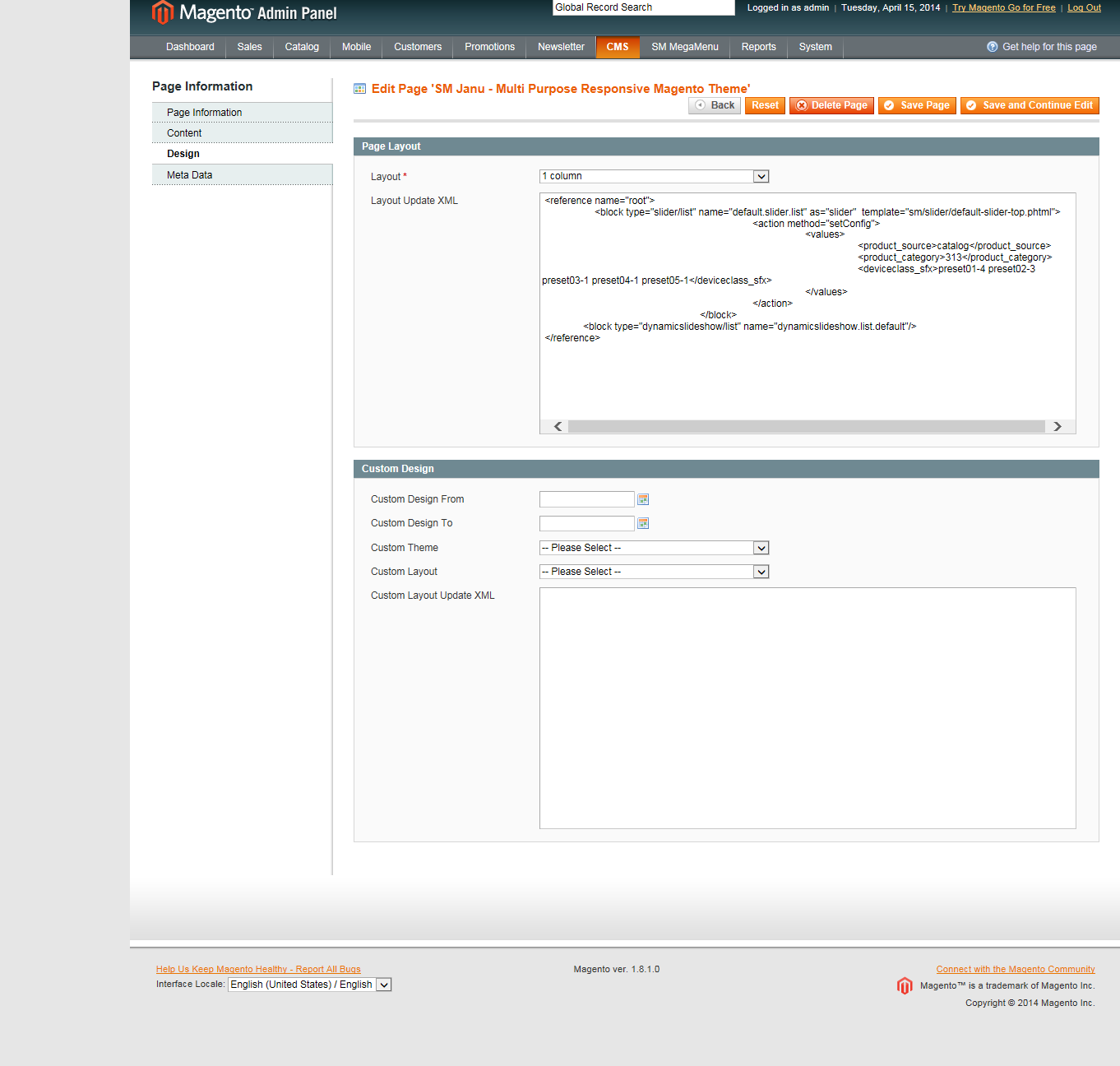
Task: Open the Mobile menu
Action: (x=357, y=47)
